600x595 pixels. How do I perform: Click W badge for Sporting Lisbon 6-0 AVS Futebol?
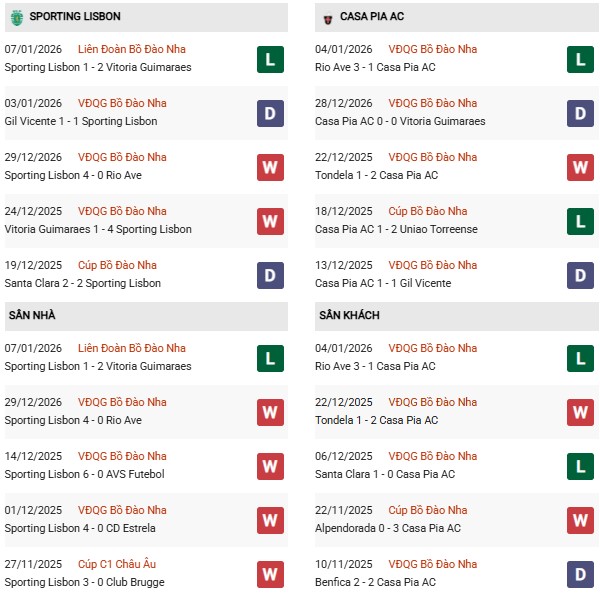269,466
